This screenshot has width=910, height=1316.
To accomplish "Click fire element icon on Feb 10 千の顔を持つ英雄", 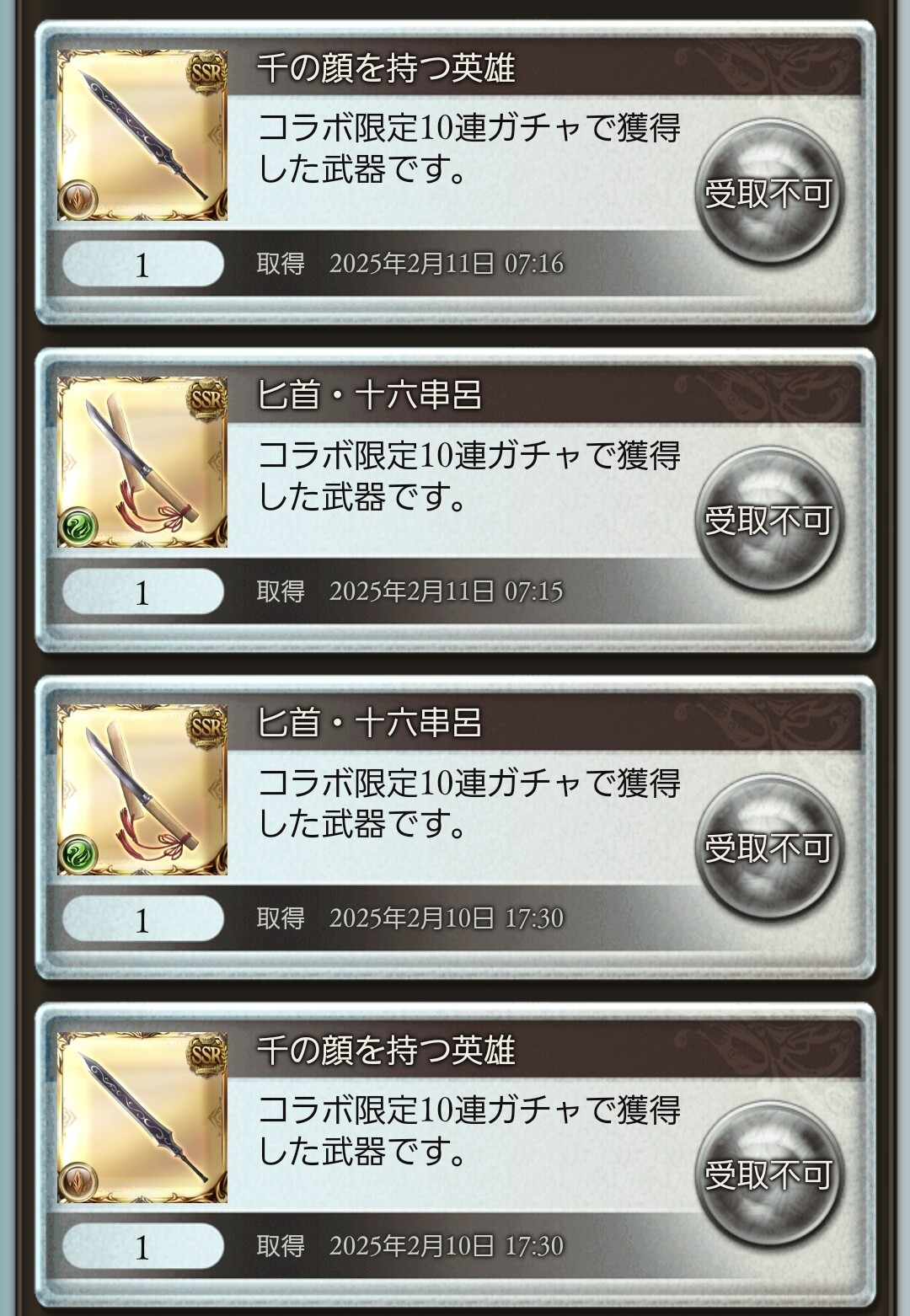I will (x=78, y=1182).
